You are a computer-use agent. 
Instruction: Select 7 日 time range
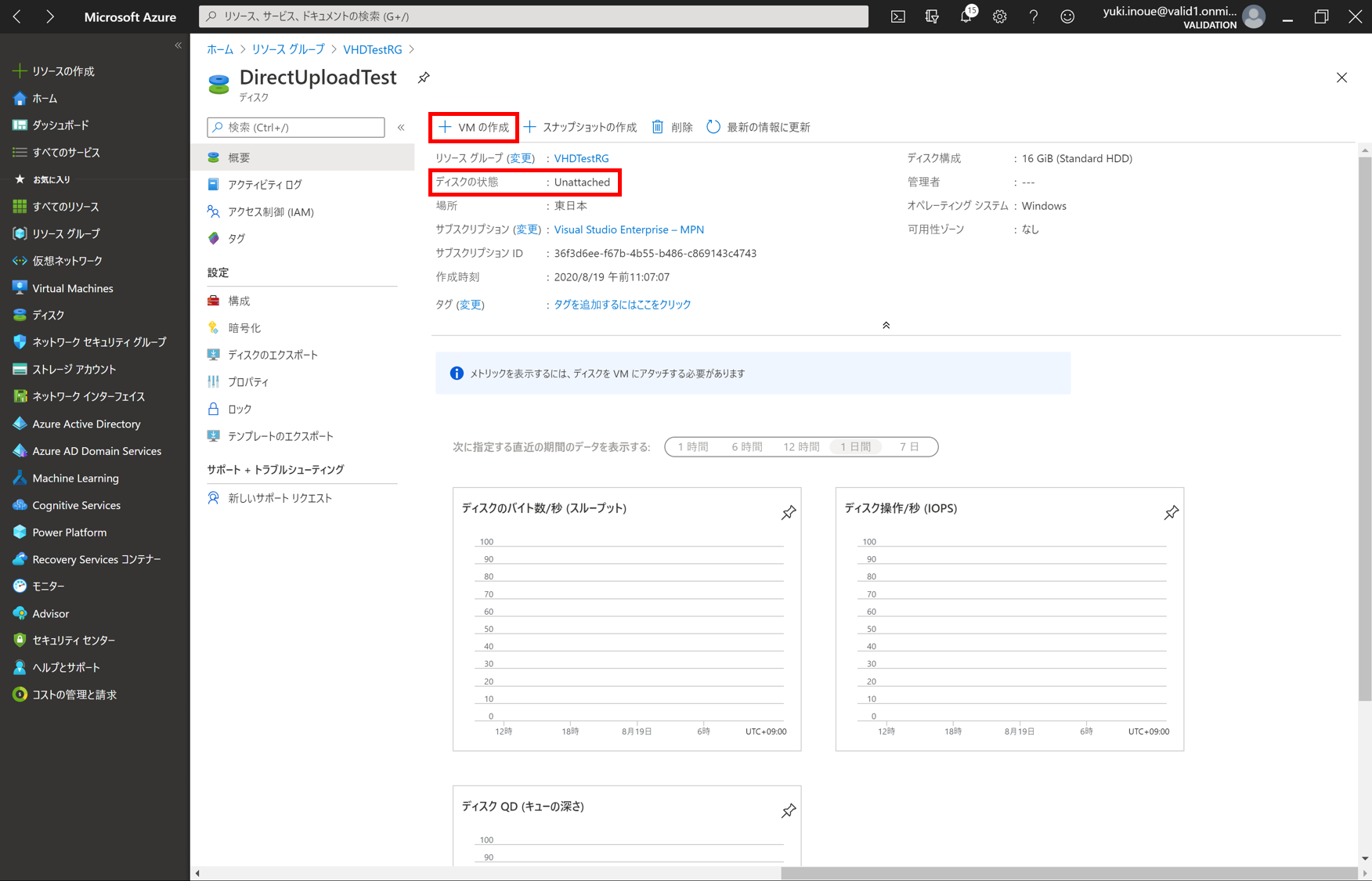click(x=909, y=447)
